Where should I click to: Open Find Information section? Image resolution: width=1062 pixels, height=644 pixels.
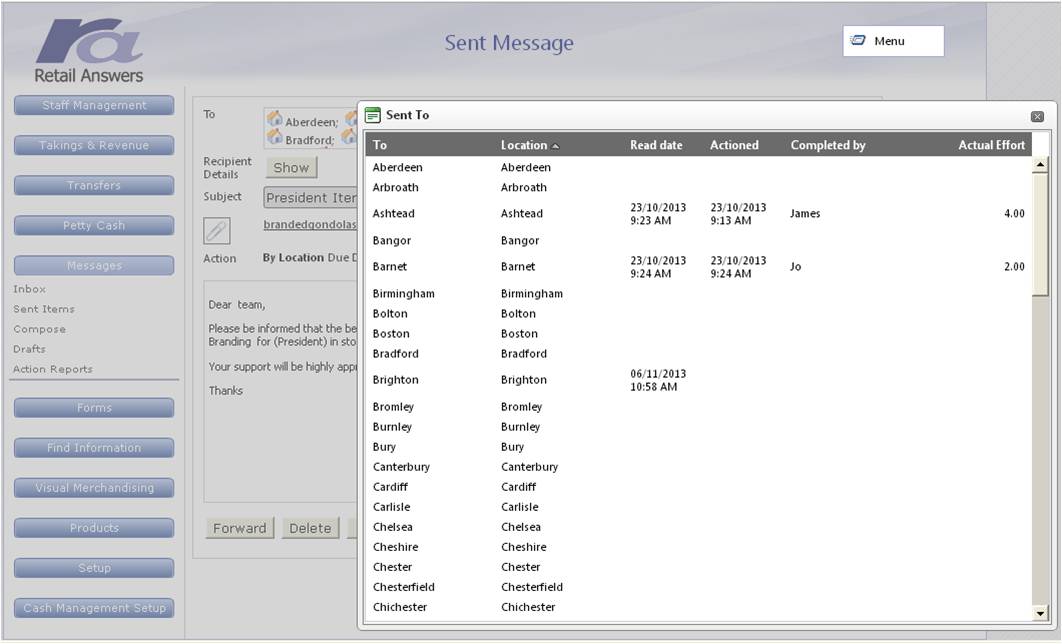pos(94,448)
